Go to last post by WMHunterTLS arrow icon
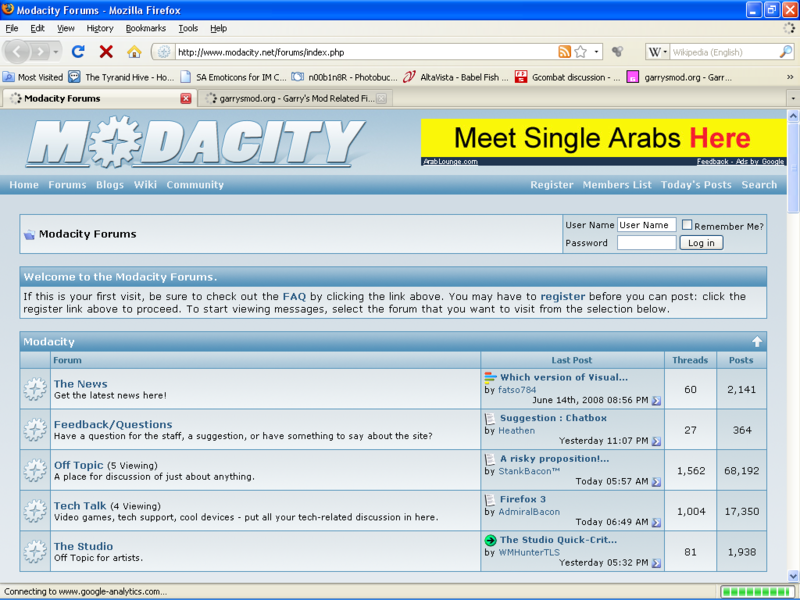The image size is (800, 600). [656, 563]
